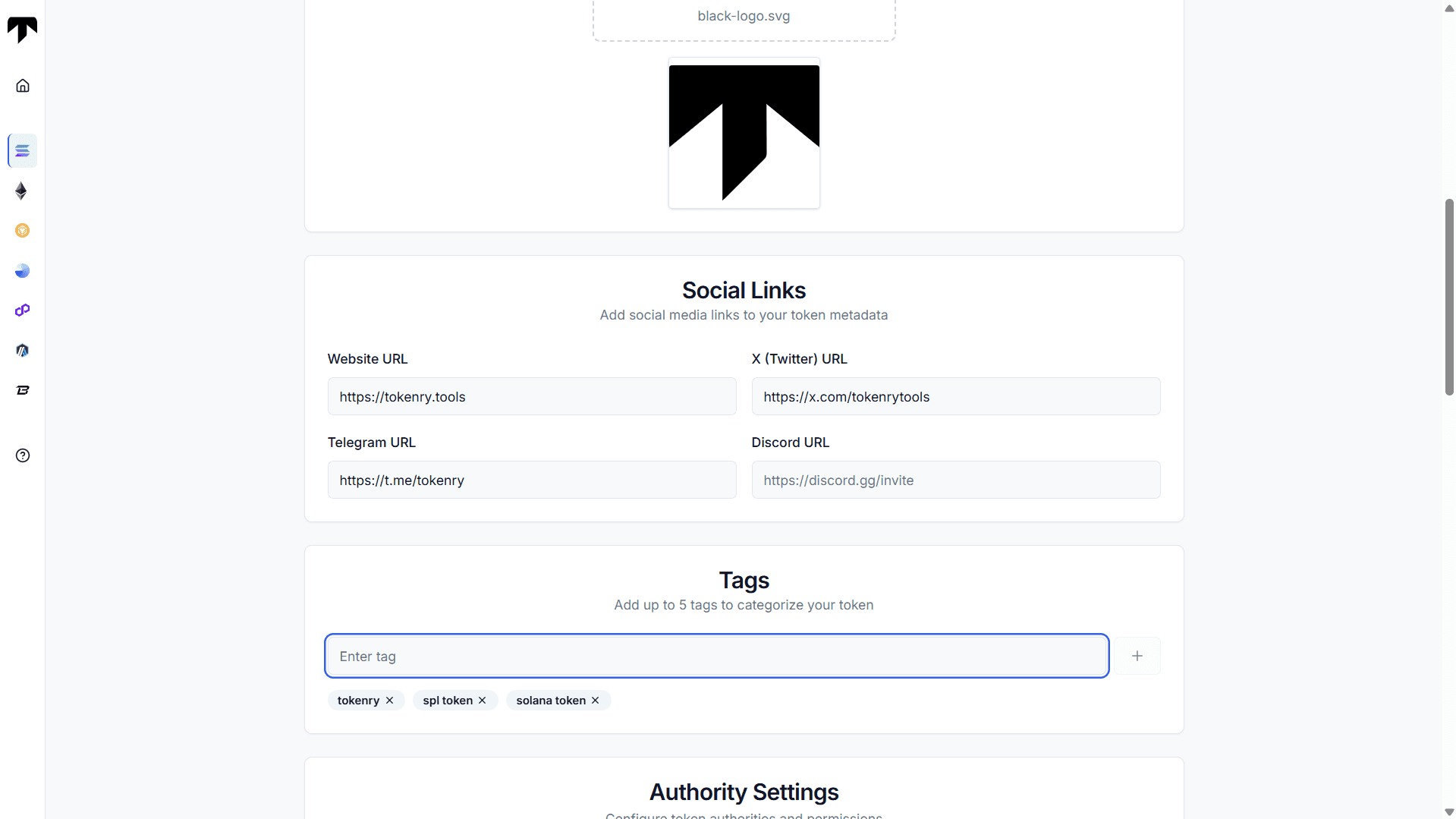Click the uploaded logo preview thumbnail
This screenshot has width=1456, height=819.
coord(744,133)
